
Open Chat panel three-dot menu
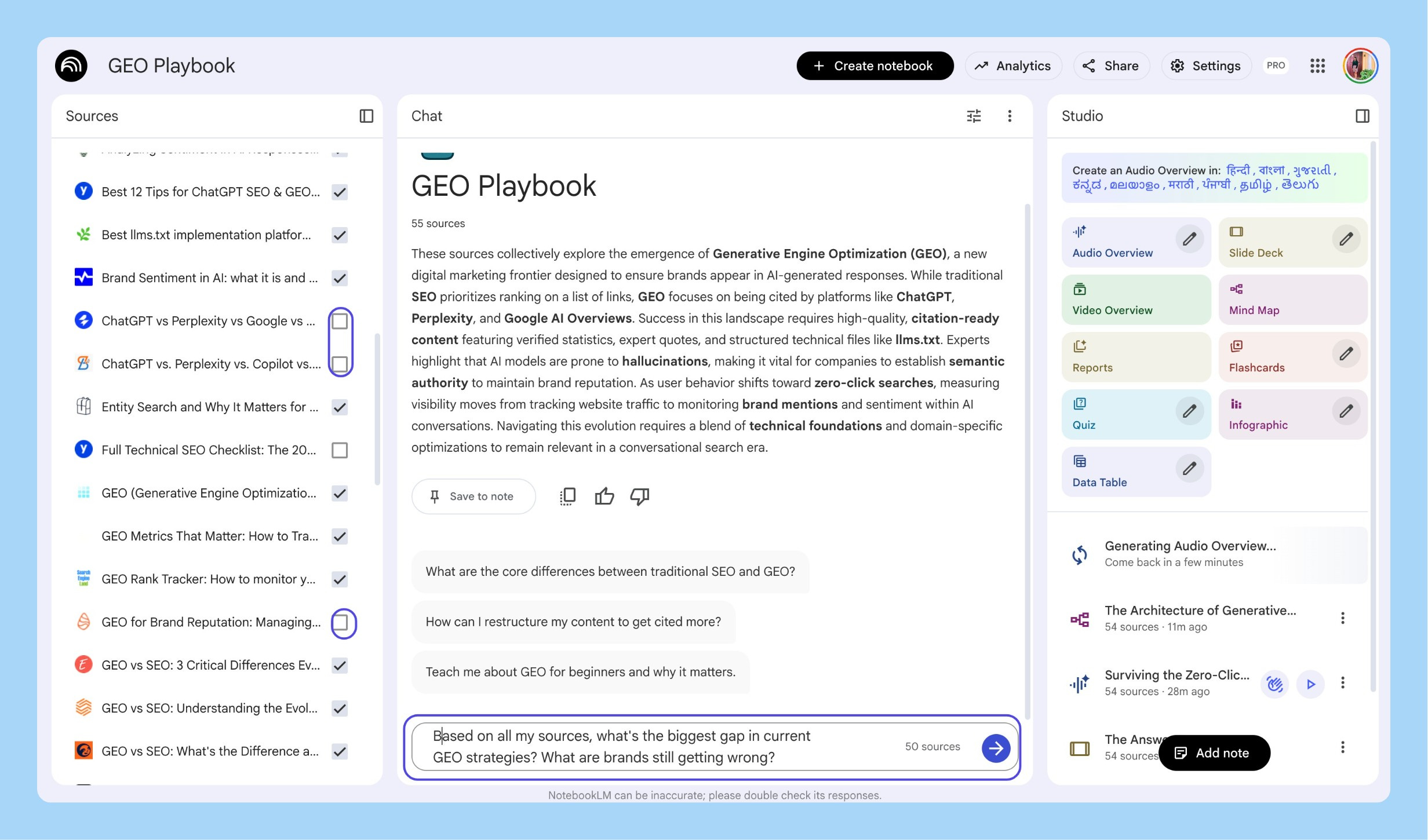[1010, 116]
